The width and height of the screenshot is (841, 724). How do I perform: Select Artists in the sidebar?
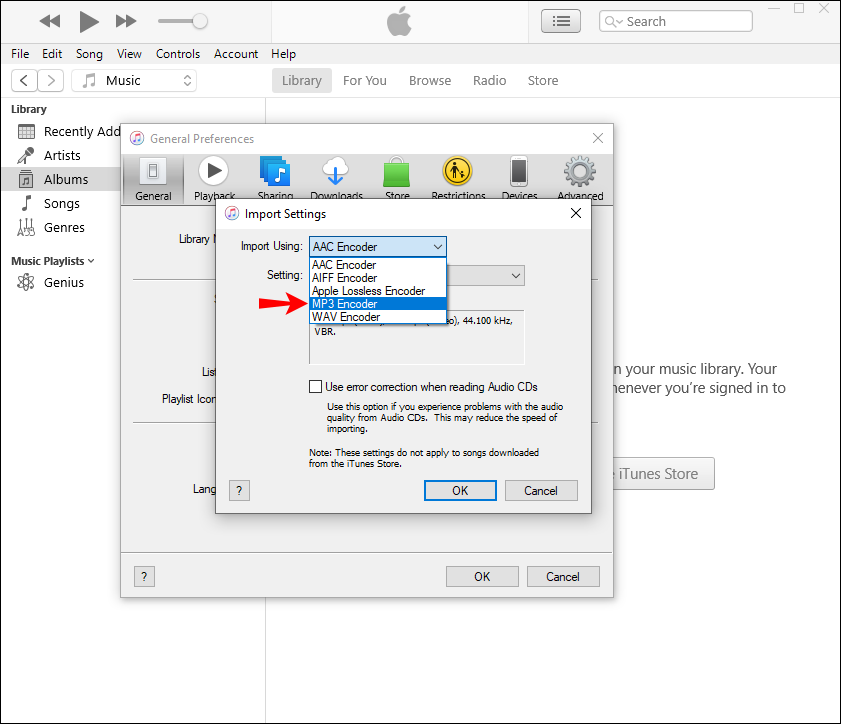62,156
